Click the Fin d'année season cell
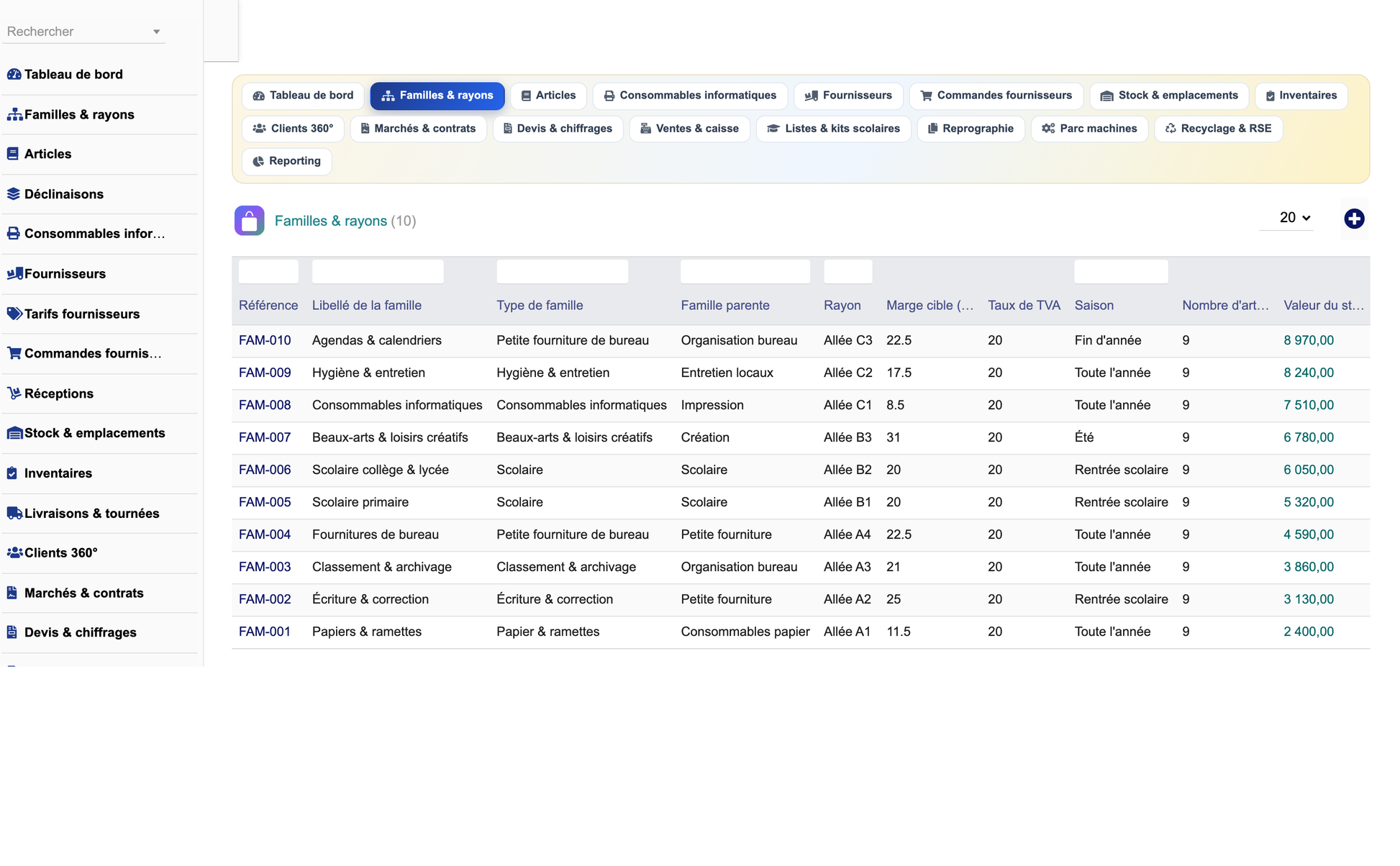This screenshot has width=1400, height=866. click(x=1108, y=340)
